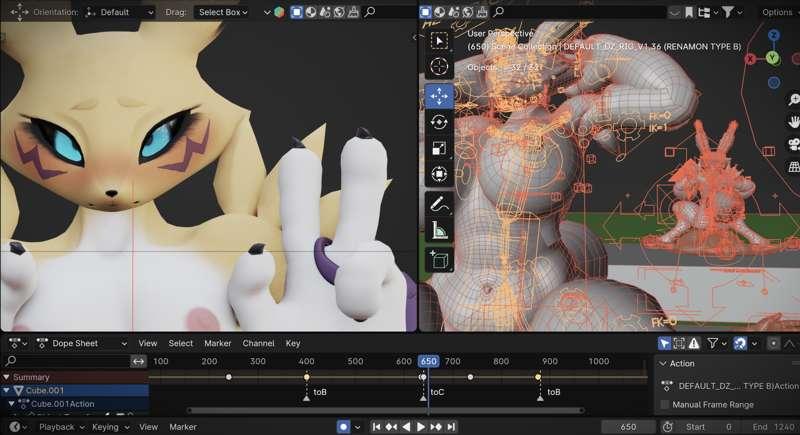Choose the Select Box tool in toolbar
The height and width of the screenshot is (435, 800).
(439, 40)
